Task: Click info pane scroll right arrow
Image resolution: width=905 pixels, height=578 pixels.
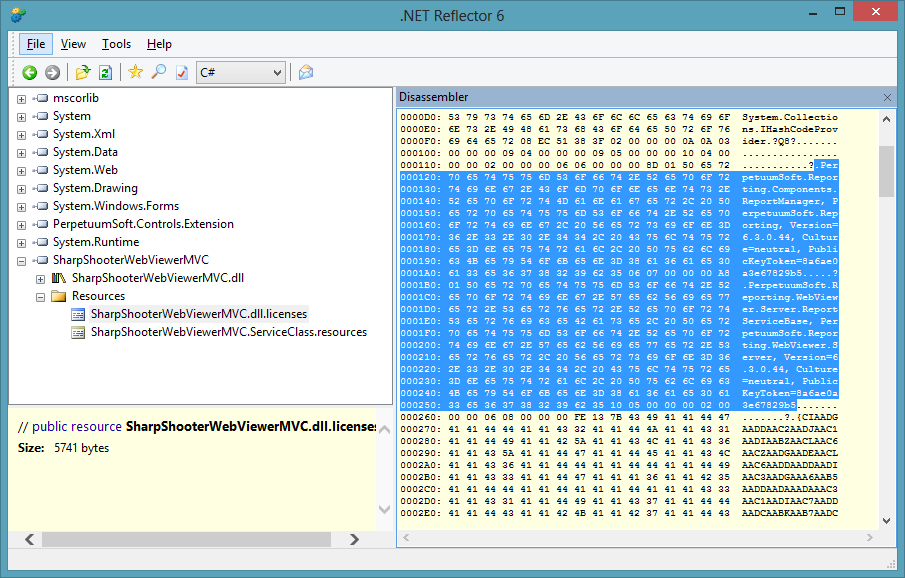Action: tap(354, 539)
